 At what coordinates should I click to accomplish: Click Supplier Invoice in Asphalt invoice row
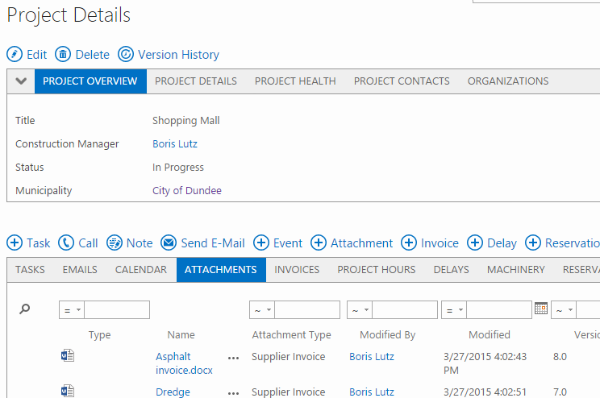(288, 356)
